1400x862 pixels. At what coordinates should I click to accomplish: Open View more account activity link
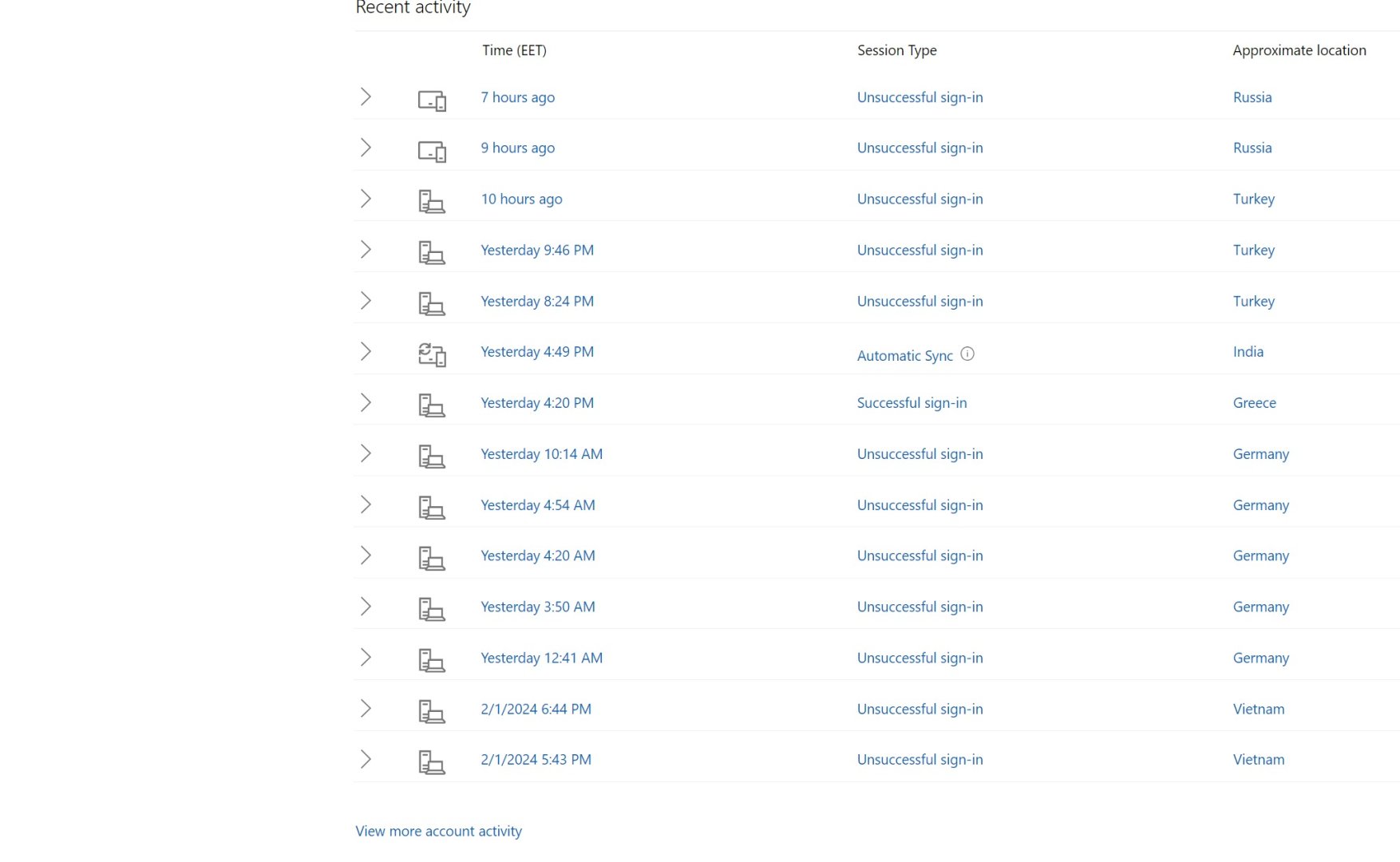[438, 831]
